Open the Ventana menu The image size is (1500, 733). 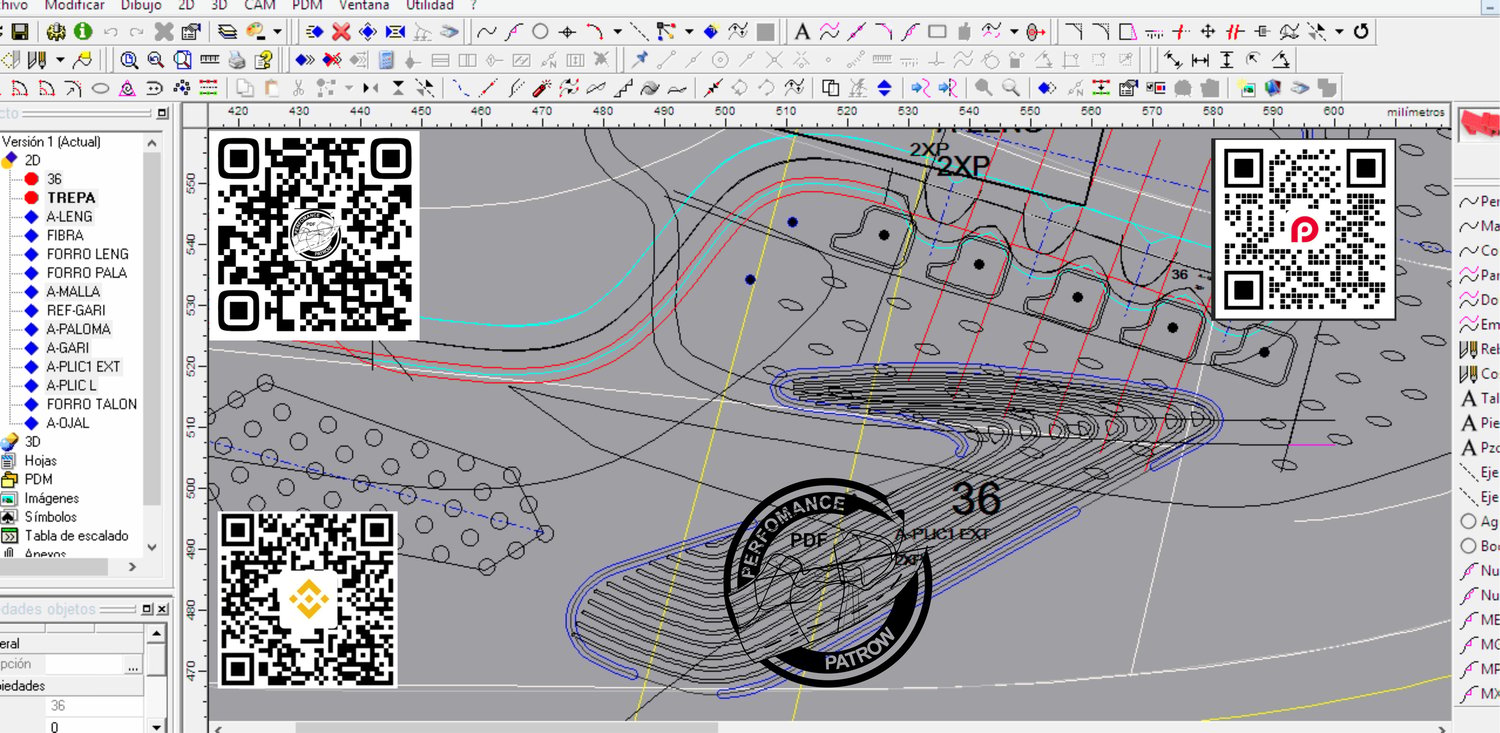[364, 5]
